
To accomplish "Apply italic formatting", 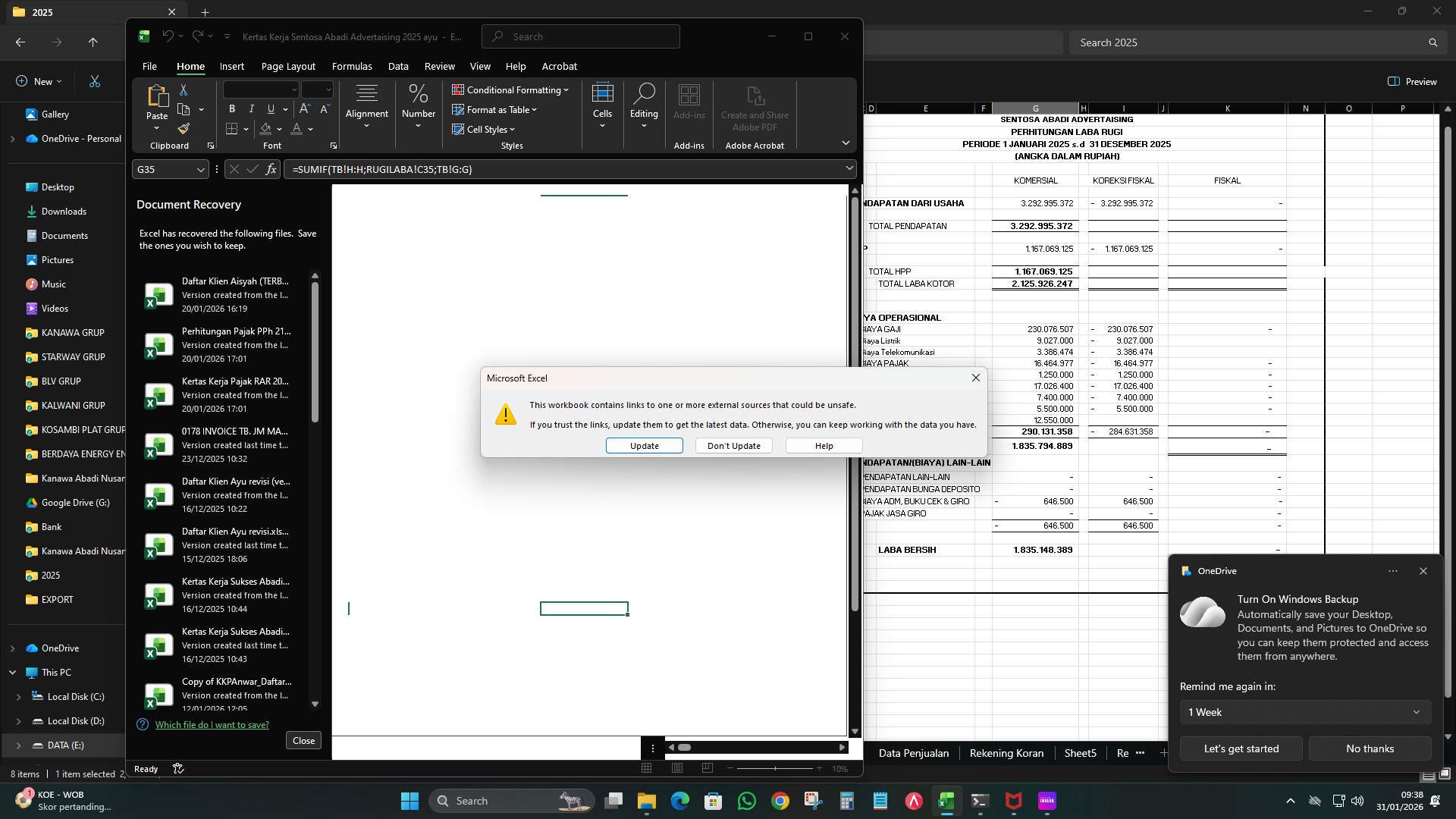I will coord(251,109).
